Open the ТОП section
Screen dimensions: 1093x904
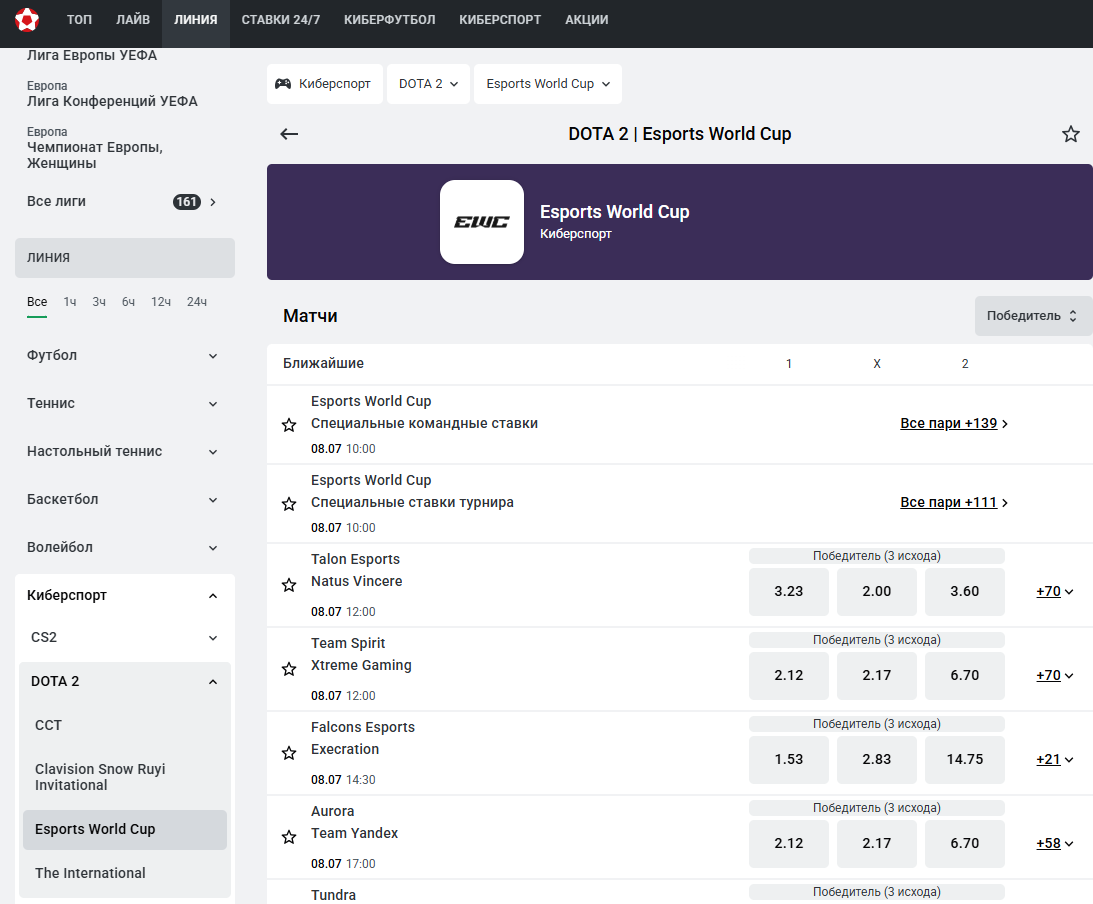[79, 20]
